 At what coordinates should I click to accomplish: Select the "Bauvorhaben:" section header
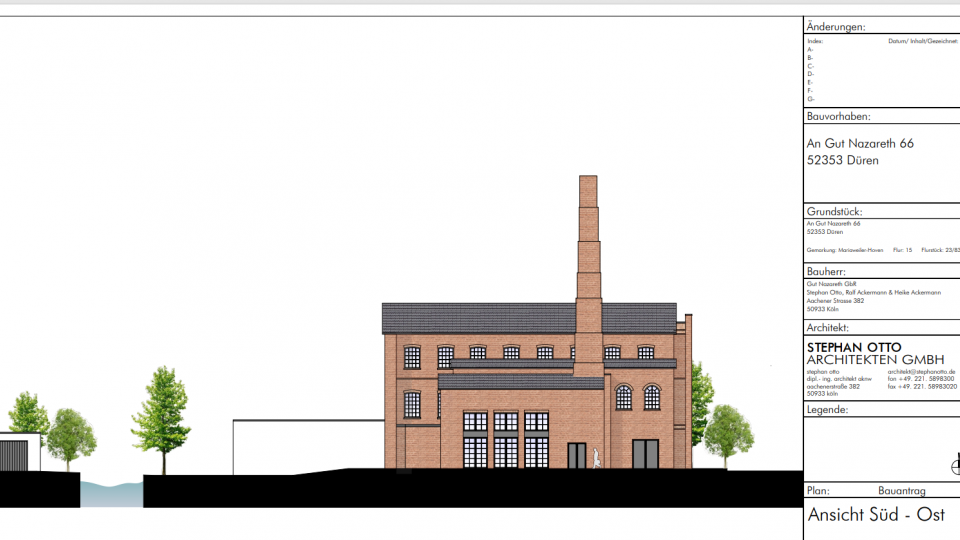[x=838, y=116]
